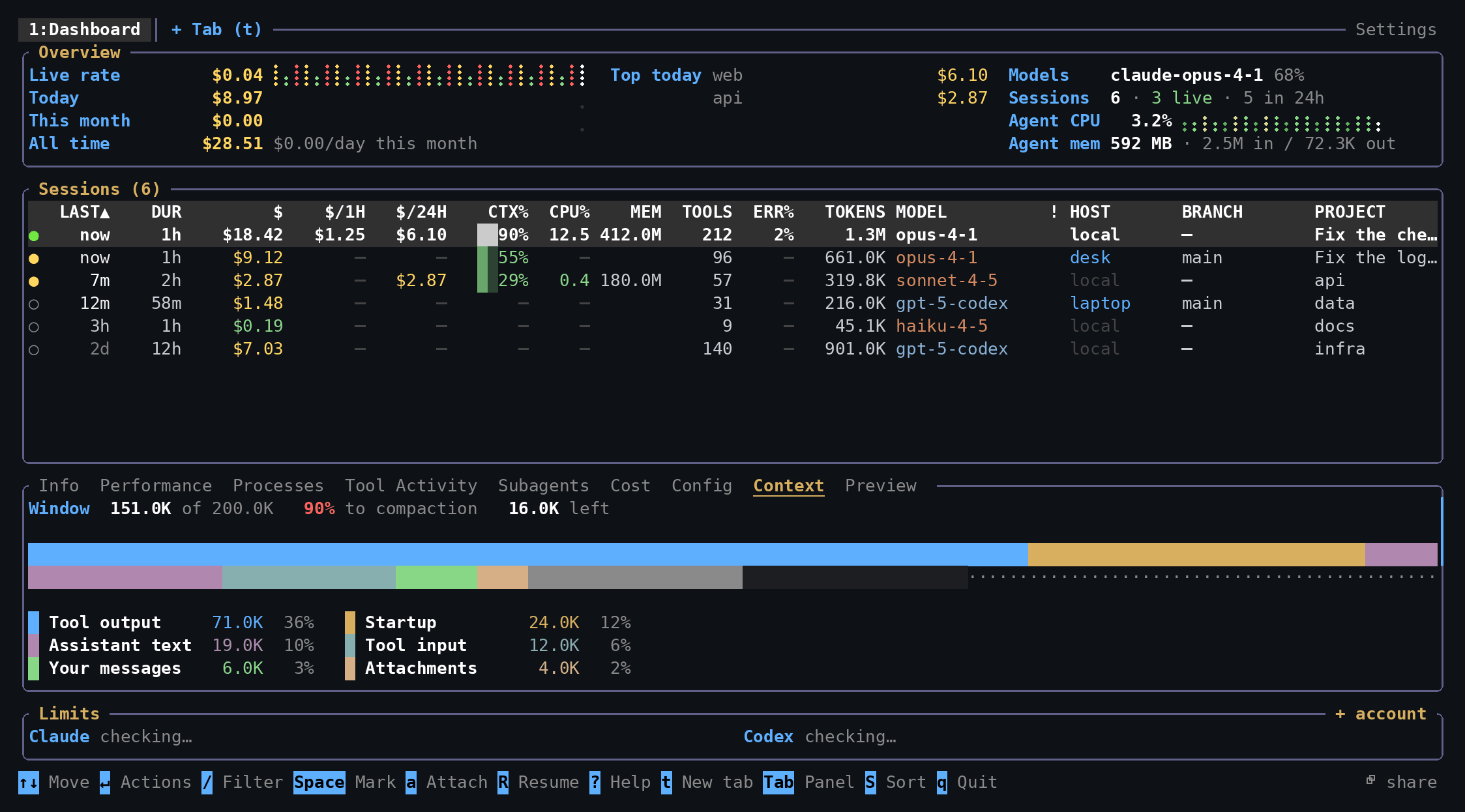Click the 'q' Quit key hint
This screenshot has height=812, width=1465.
pos(942,783)
